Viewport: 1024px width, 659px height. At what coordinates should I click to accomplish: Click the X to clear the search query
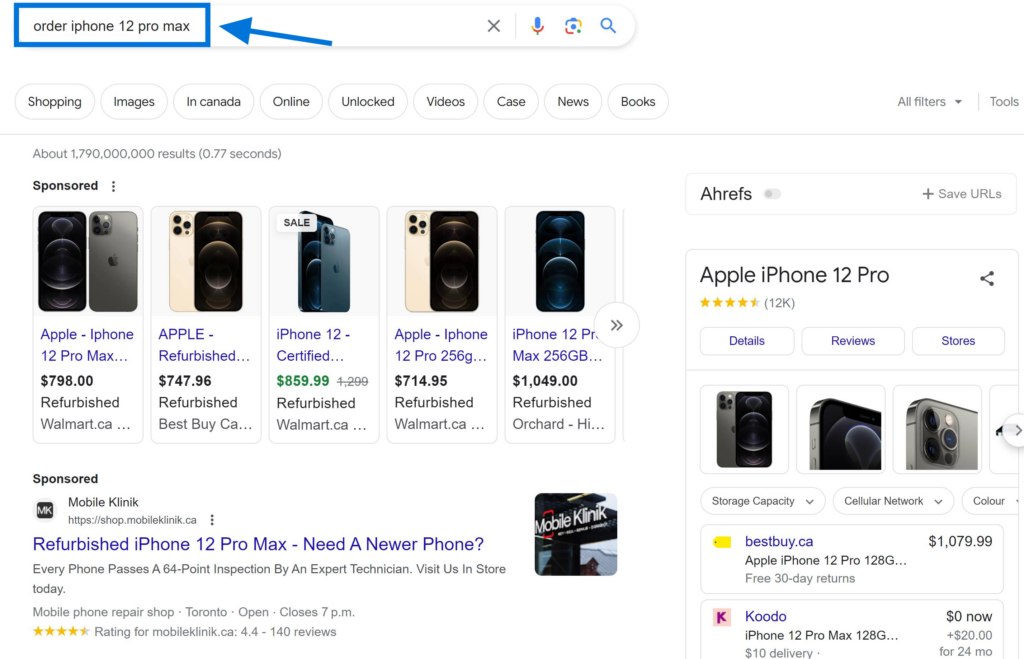pos(493,26)
